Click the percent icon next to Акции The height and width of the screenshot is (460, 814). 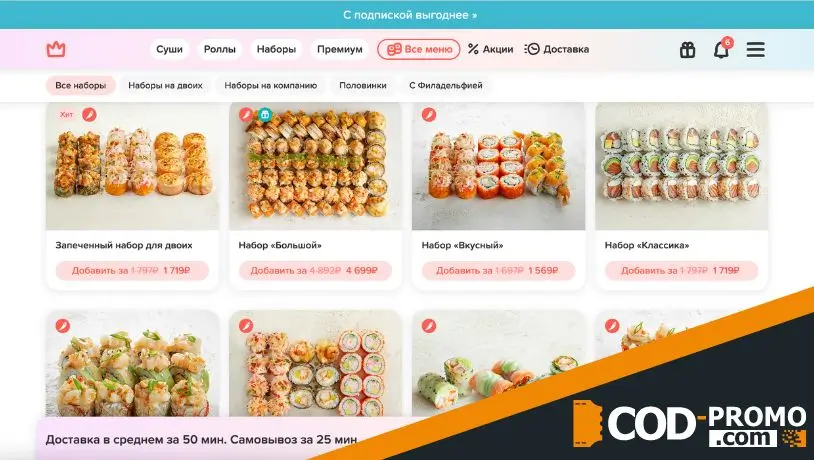click(473, 49)
